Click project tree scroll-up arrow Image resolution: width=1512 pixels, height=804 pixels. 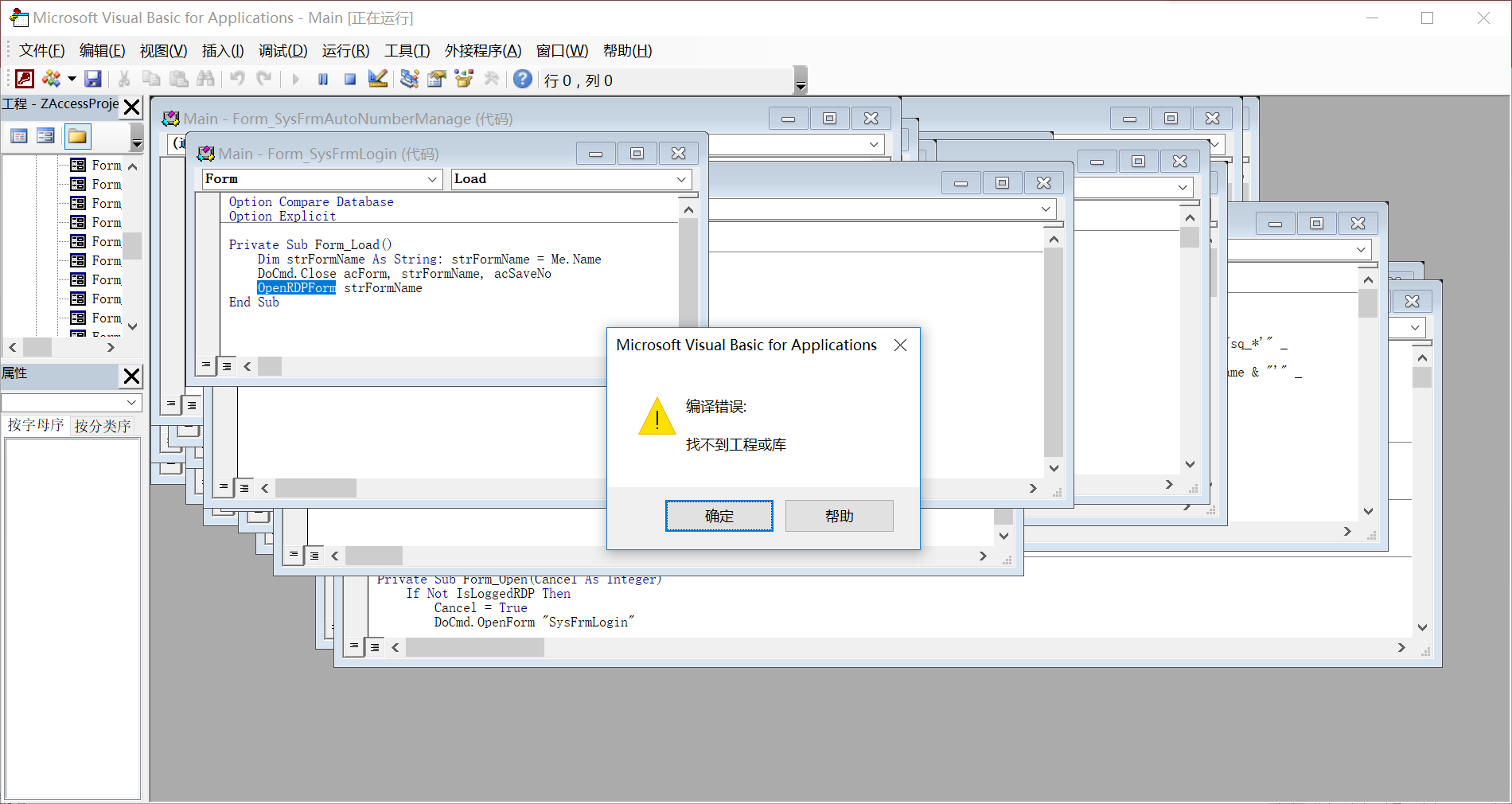click(x=133, y=166)
